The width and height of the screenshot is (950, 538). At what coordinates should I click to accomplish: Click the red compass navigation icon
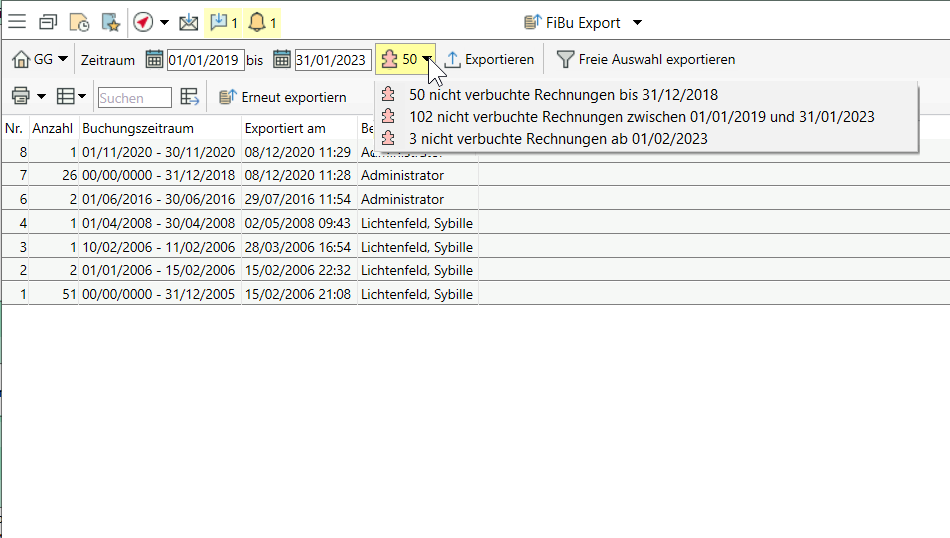pos(143,22)
